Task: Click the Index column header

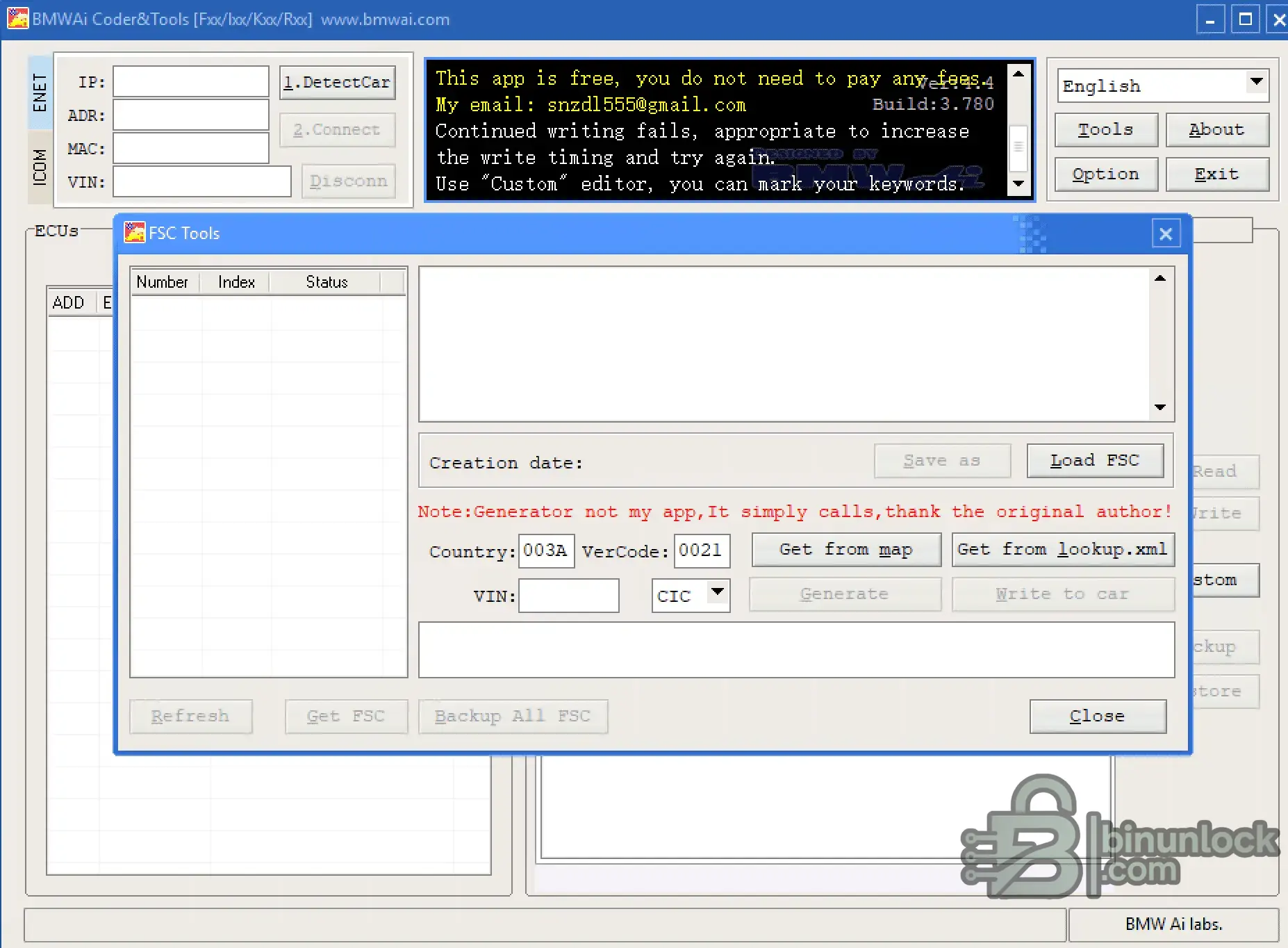Action: pyautogui.click(x=236, y=282)
